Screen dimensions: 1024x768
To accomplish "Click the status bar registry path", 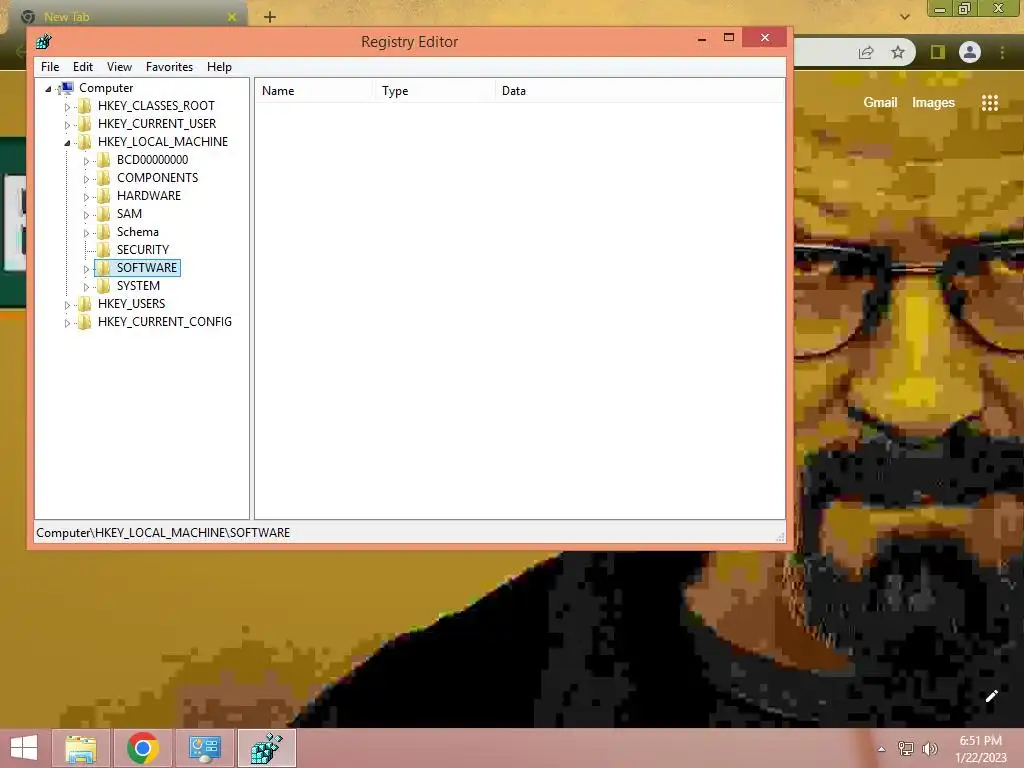I will point(163,533).
